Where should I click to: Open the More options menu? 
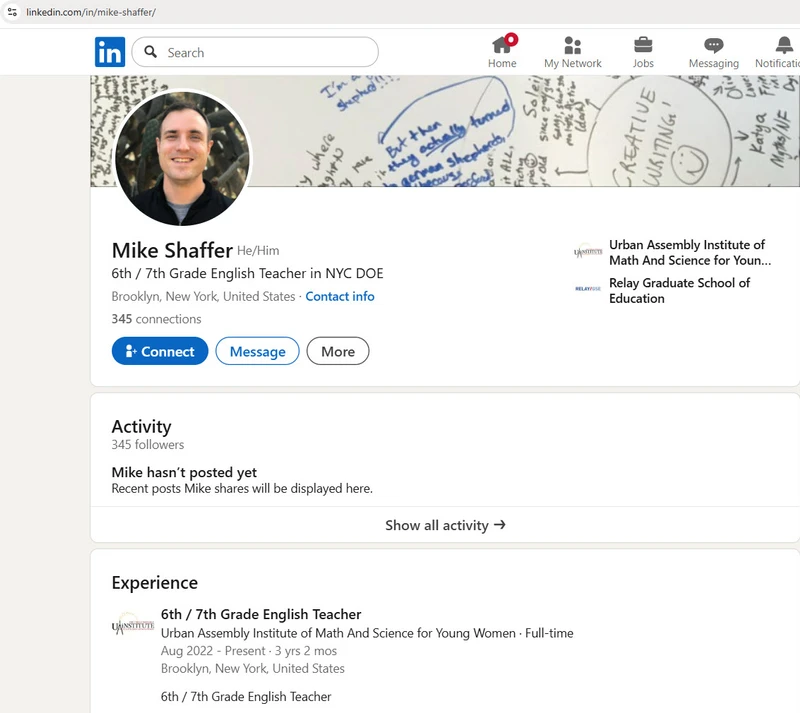click(x=338, y=351)
